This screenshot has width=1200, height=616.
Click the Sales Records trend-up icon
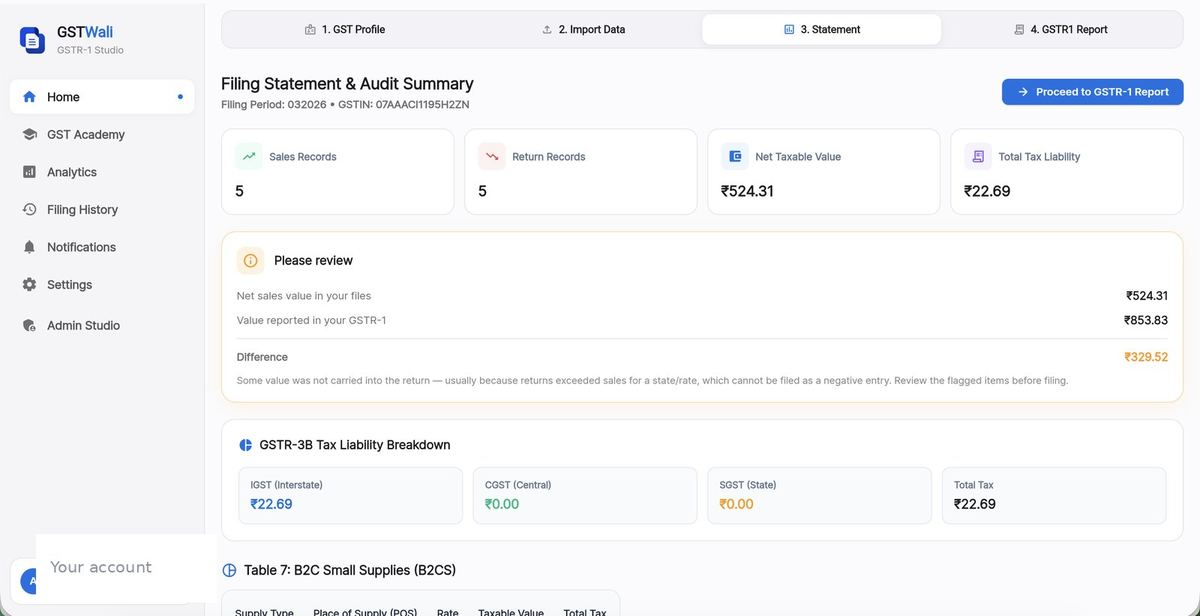pos(249,156)
